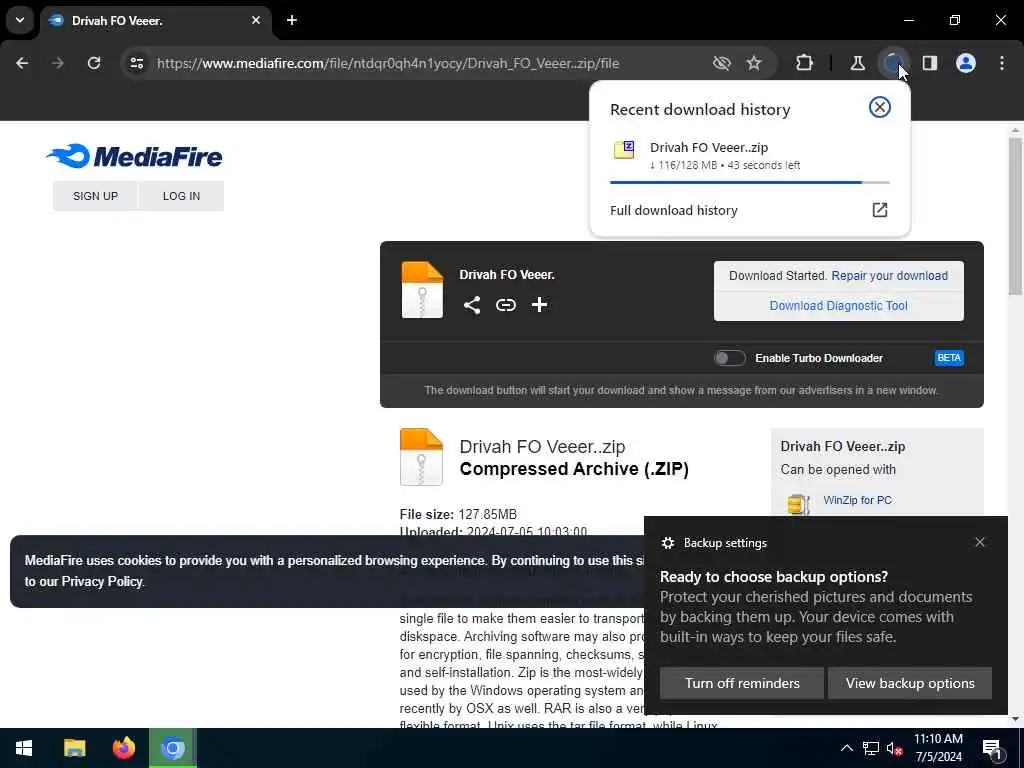Close the Drivah FO Veeer tab

coord(256,20)
